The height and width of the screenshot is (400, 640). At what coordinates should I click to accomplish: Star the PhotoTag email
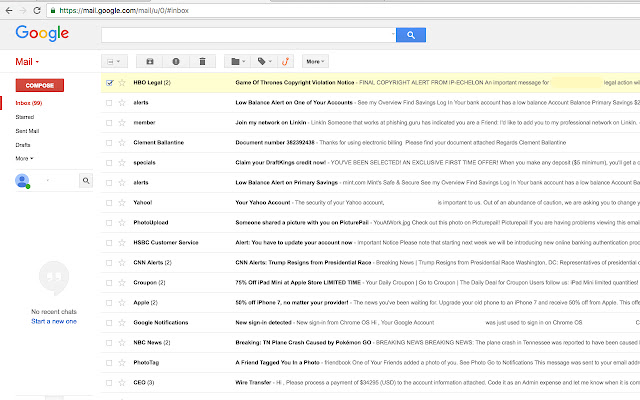click(x=122, y=363)
